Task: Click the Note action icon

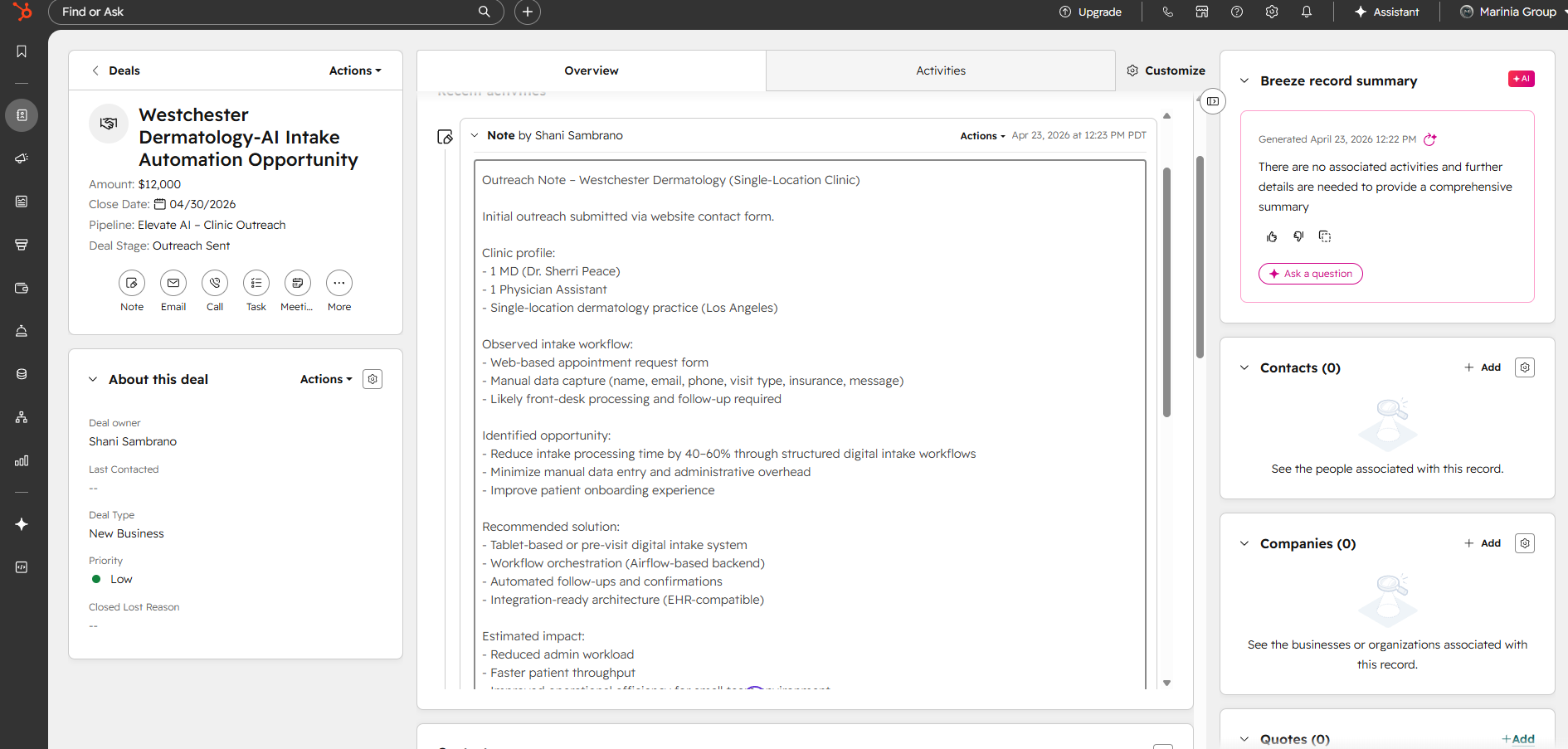Action: point(132,284)
